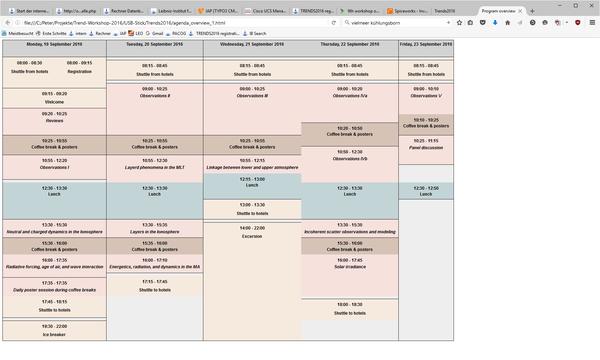Select the 19:30 - 22:00 Ice breaker entry
This screenshot has height=360, width=600.
tap(54, 331)
